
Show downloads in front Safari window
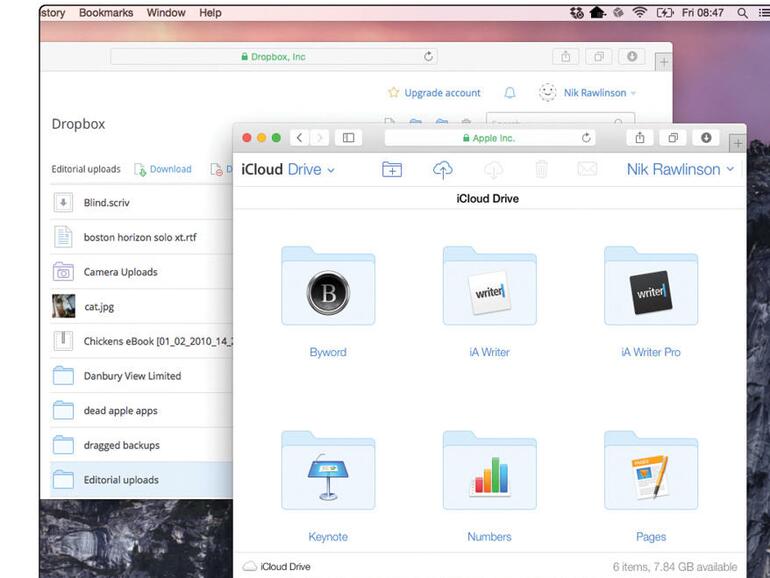pyautogui.click(x=706, y=138)
